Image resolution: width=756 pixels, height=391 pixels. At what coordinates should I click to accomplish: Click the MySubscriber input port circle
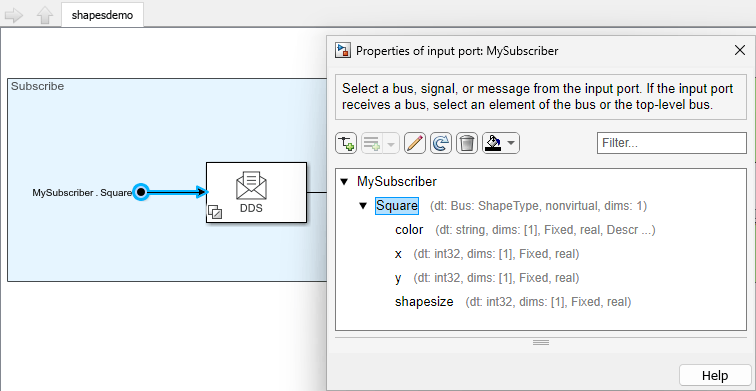pyautogui.click(x=141, y=192)
